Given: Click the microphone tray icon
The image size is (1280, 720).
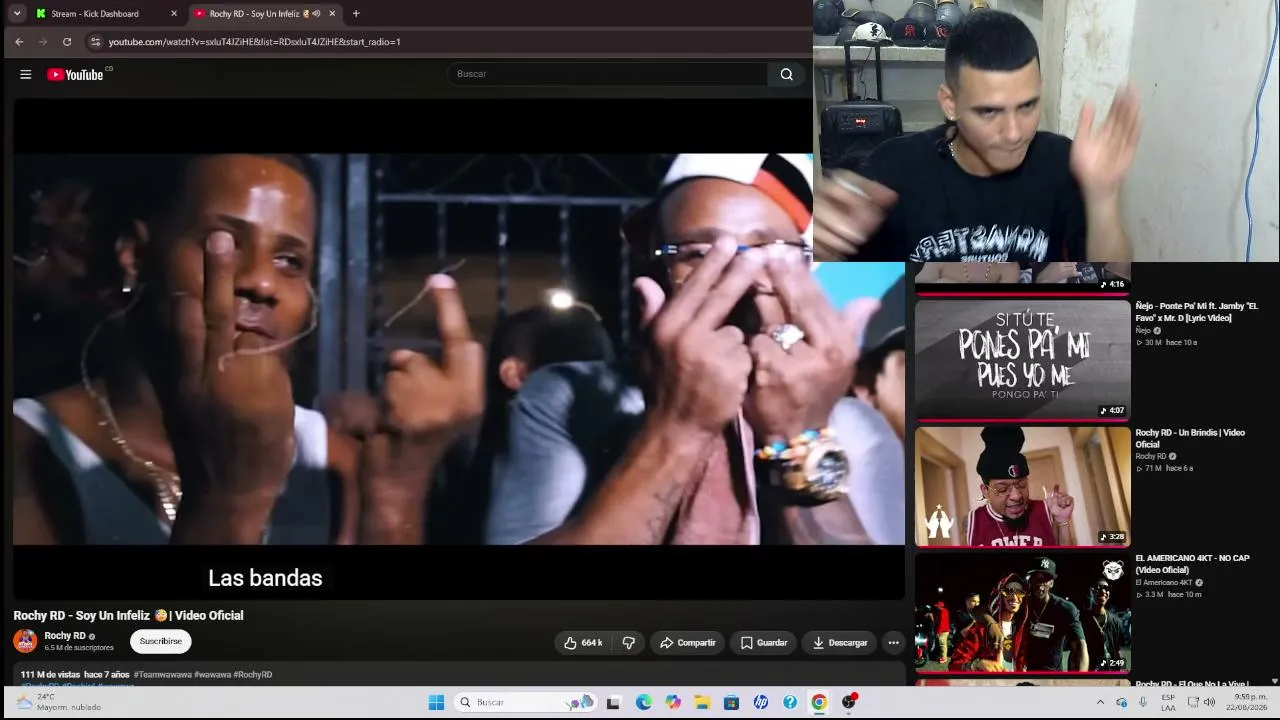Looking at the screenshot, I should tap(1143, 702).
